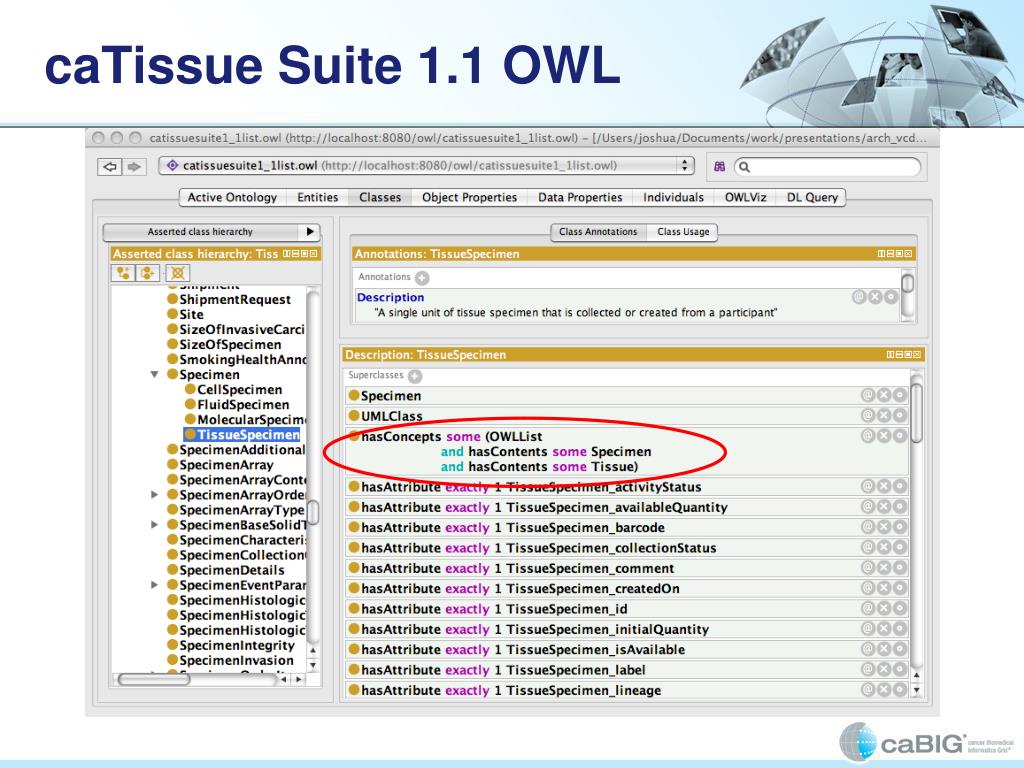Image resolution: width=1024 pixels, height=768 pixels.
Task: Add a new annotation with plus icon
Action: click(x=423, y=278)
